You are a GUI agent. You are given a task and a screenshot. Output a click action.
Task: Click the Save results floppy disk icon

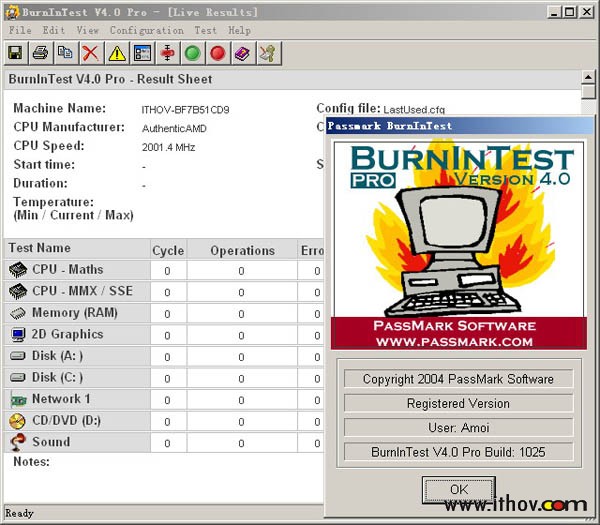[15, 53]
